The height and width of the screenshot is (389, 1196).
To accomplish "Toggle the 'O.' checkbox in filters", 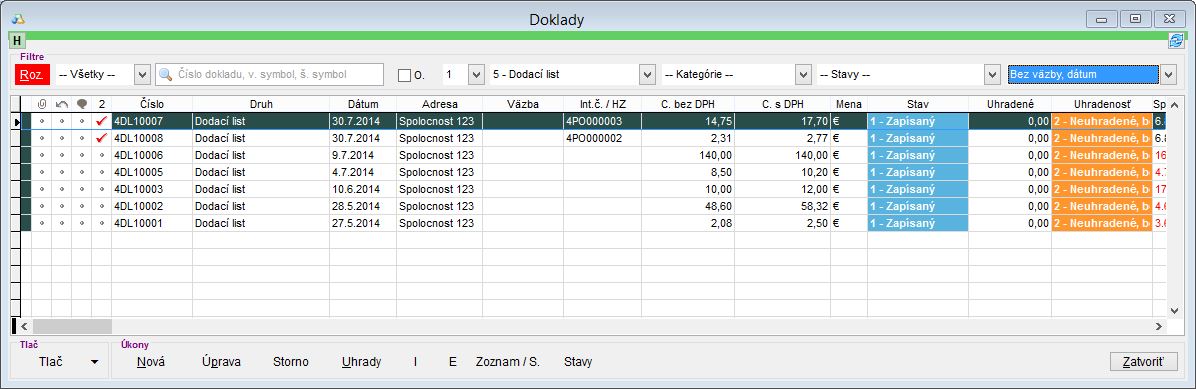I will (x=404, y=75).
